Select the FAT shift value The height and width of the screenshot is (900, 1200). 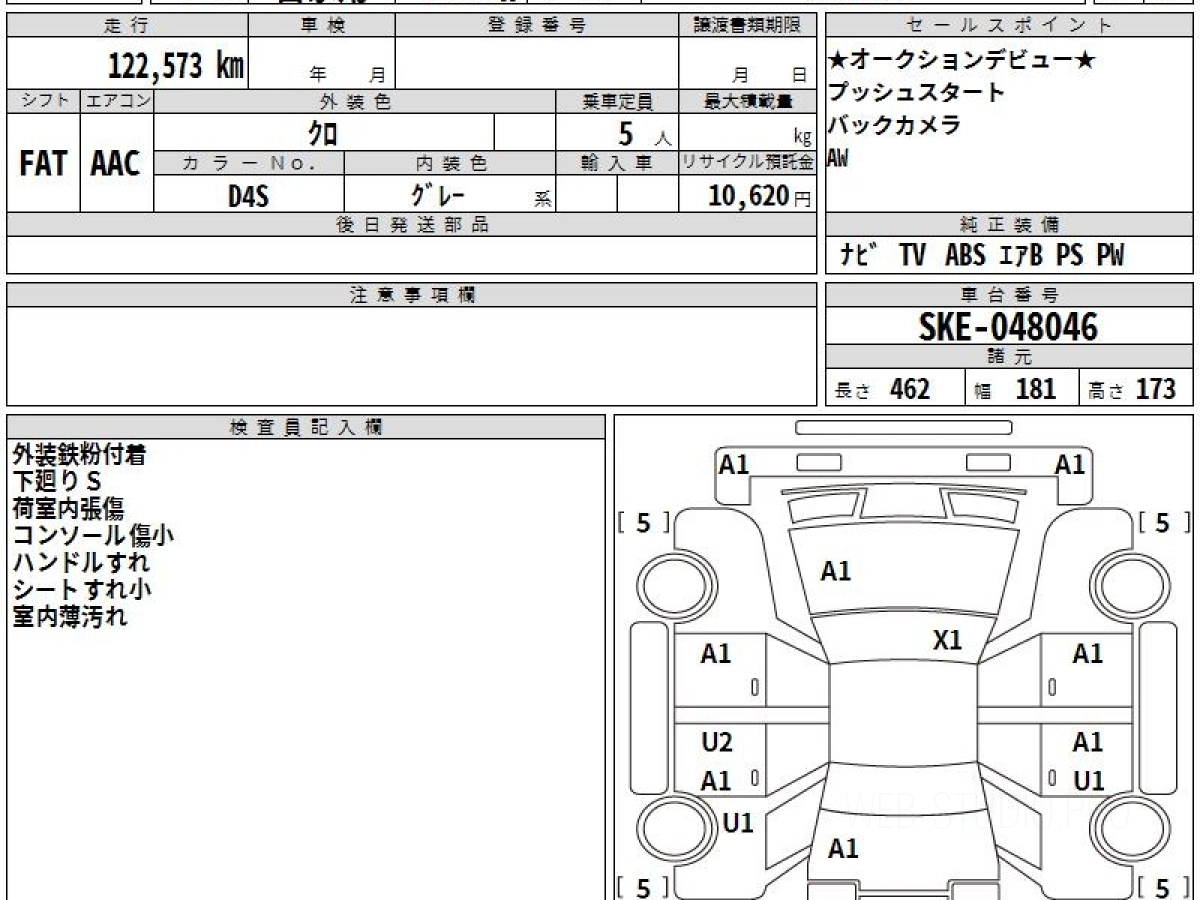click(x=43, y=164)
